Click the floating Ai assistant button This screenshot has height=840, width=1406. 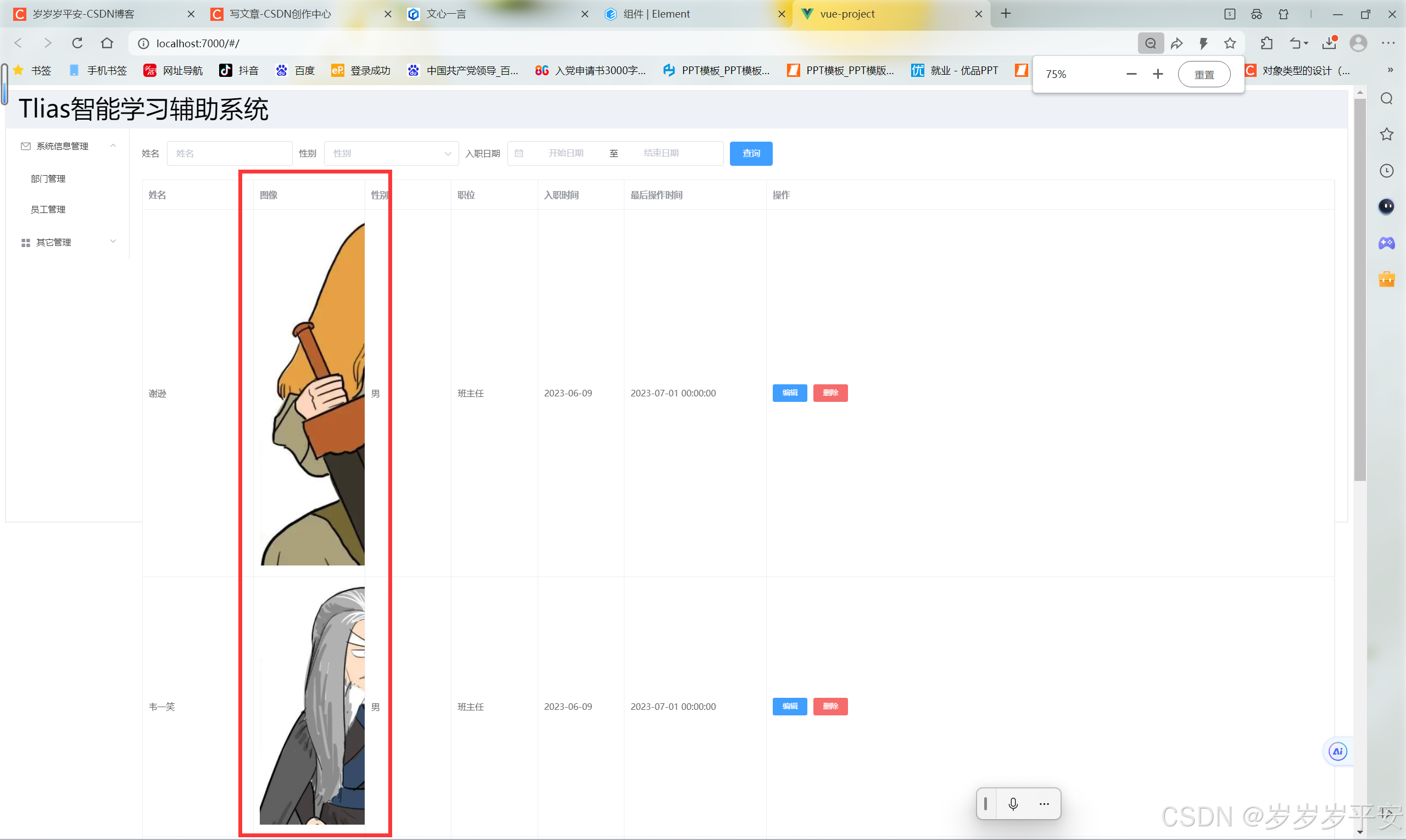(1337, 752)
